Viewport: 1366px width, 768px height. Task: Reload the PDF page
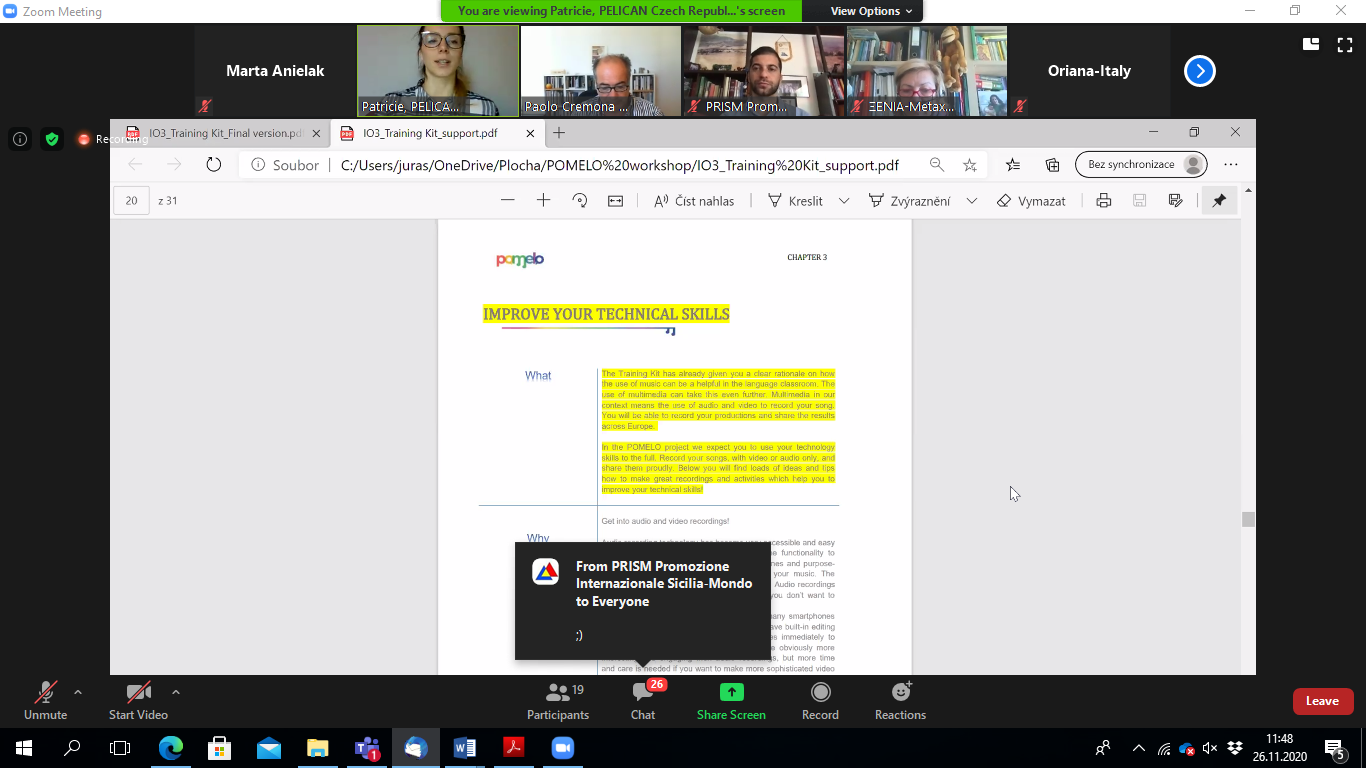click(213, 165)
